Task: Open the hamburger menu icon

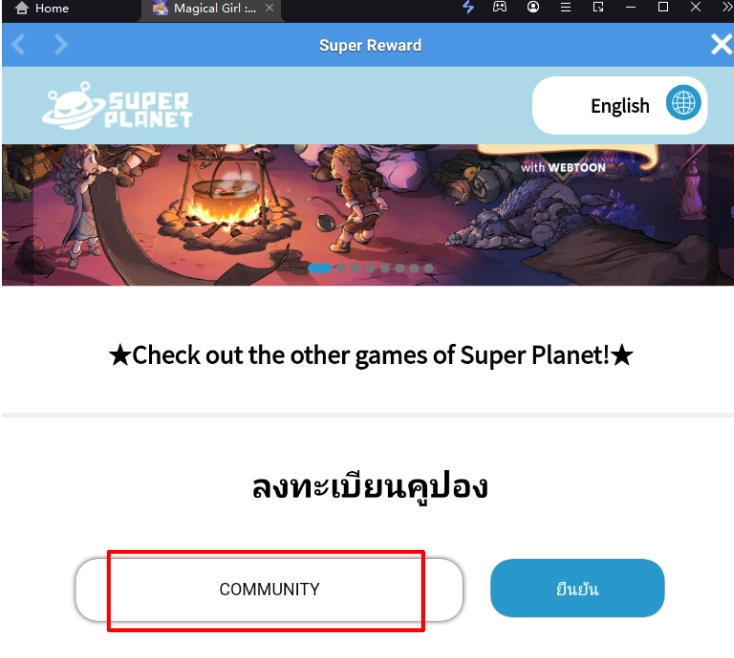Action: [565, 7]
